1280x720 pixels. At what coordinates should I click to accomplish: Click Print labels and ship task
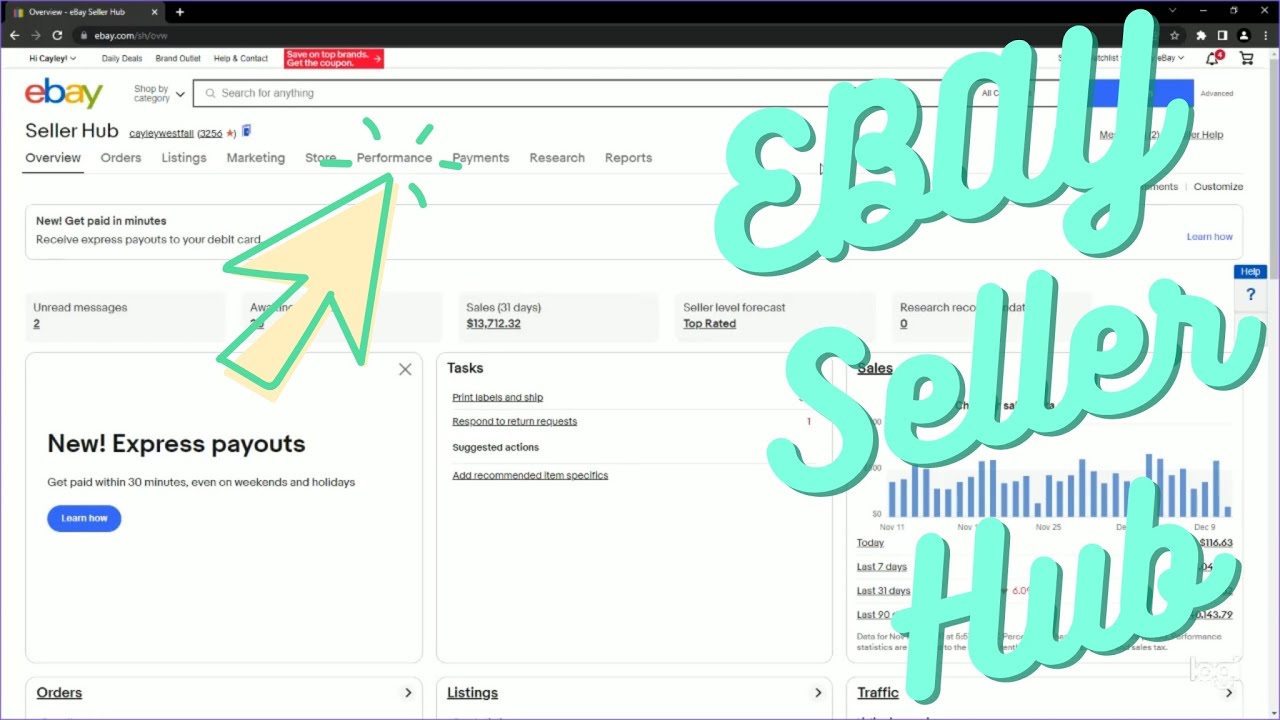498,397
